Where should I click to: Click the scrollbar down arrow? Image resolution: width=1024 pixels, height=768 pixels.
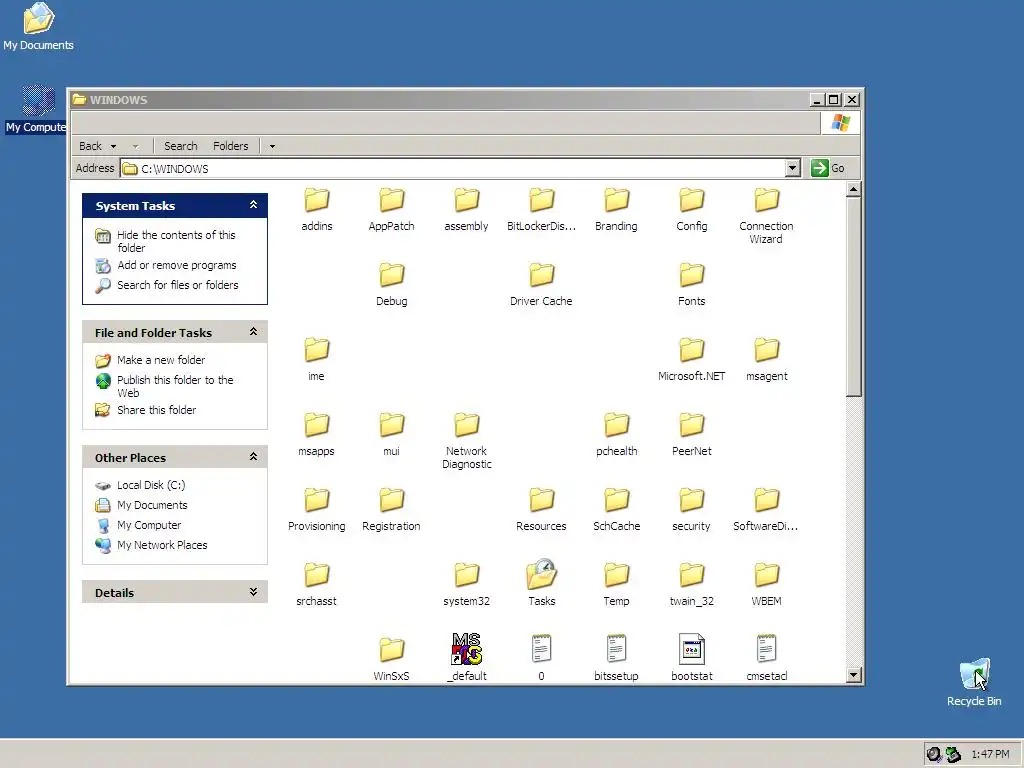[854, 675]
